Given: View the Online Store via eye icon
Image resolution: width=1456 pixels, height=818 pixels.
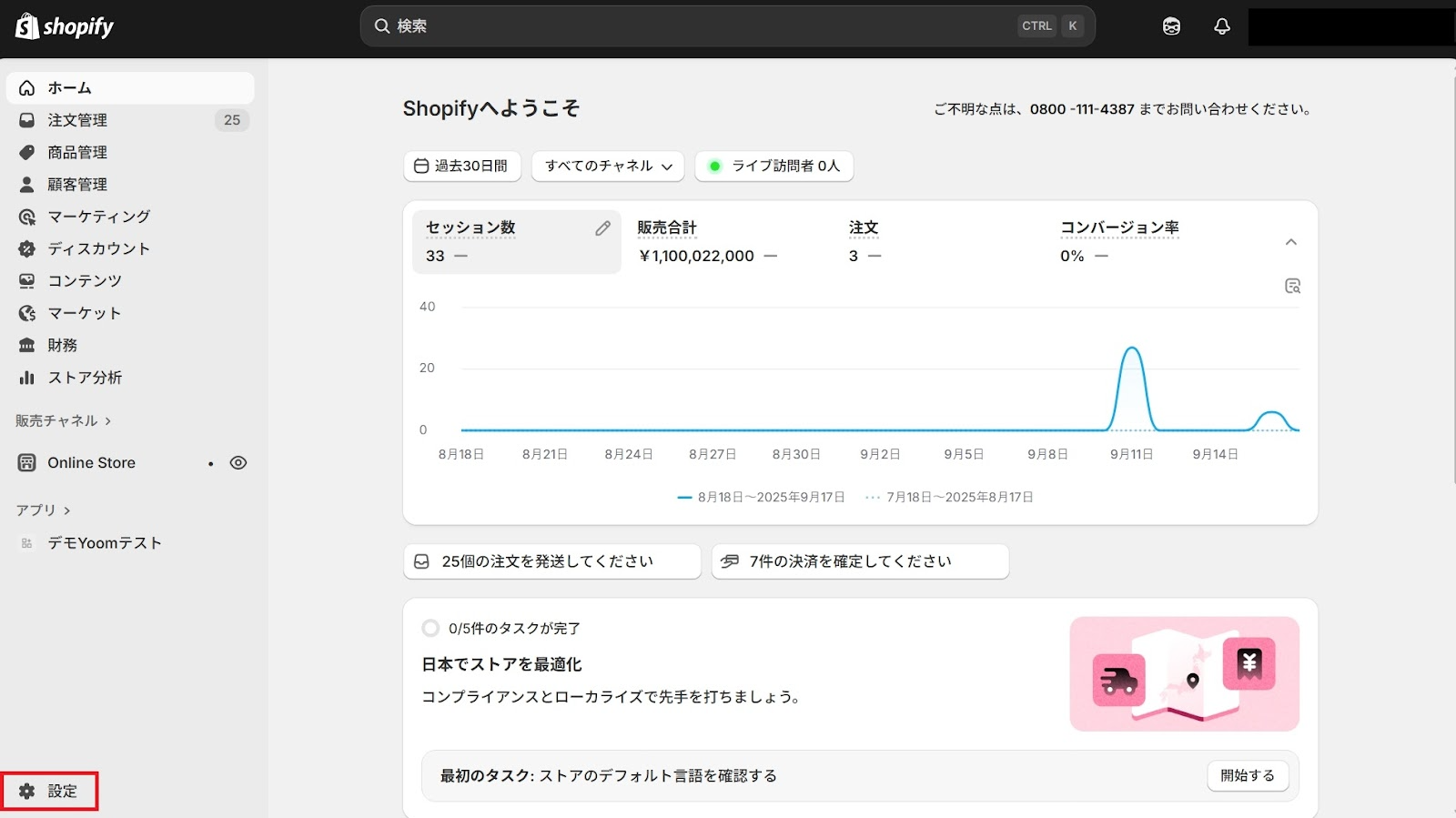Looking at the screenshot, I should tap(238, 463).
